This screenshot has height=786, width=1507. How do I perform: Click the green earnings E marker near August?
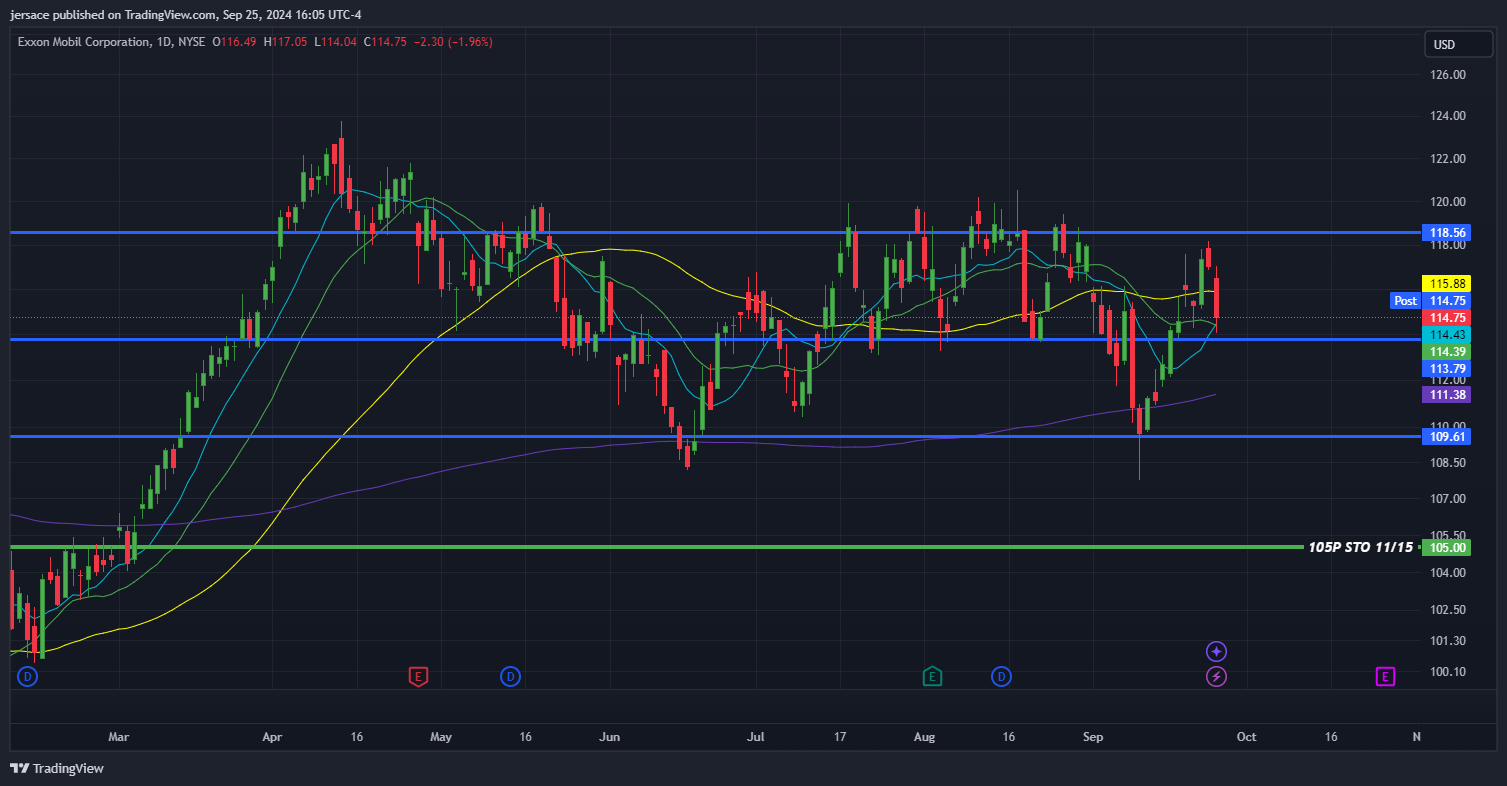coord(932,677)
